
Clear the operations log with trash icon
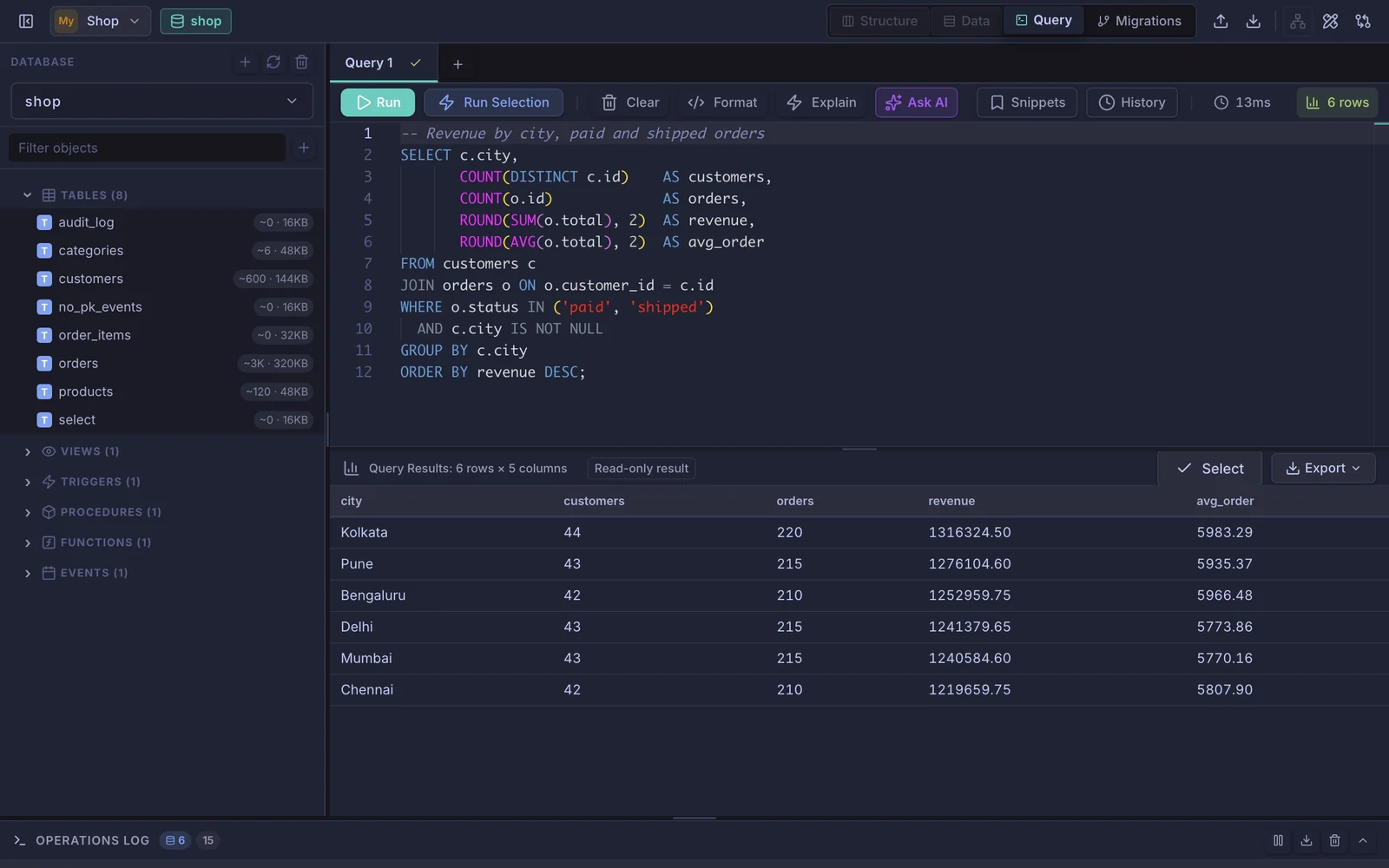(1334, 840)
